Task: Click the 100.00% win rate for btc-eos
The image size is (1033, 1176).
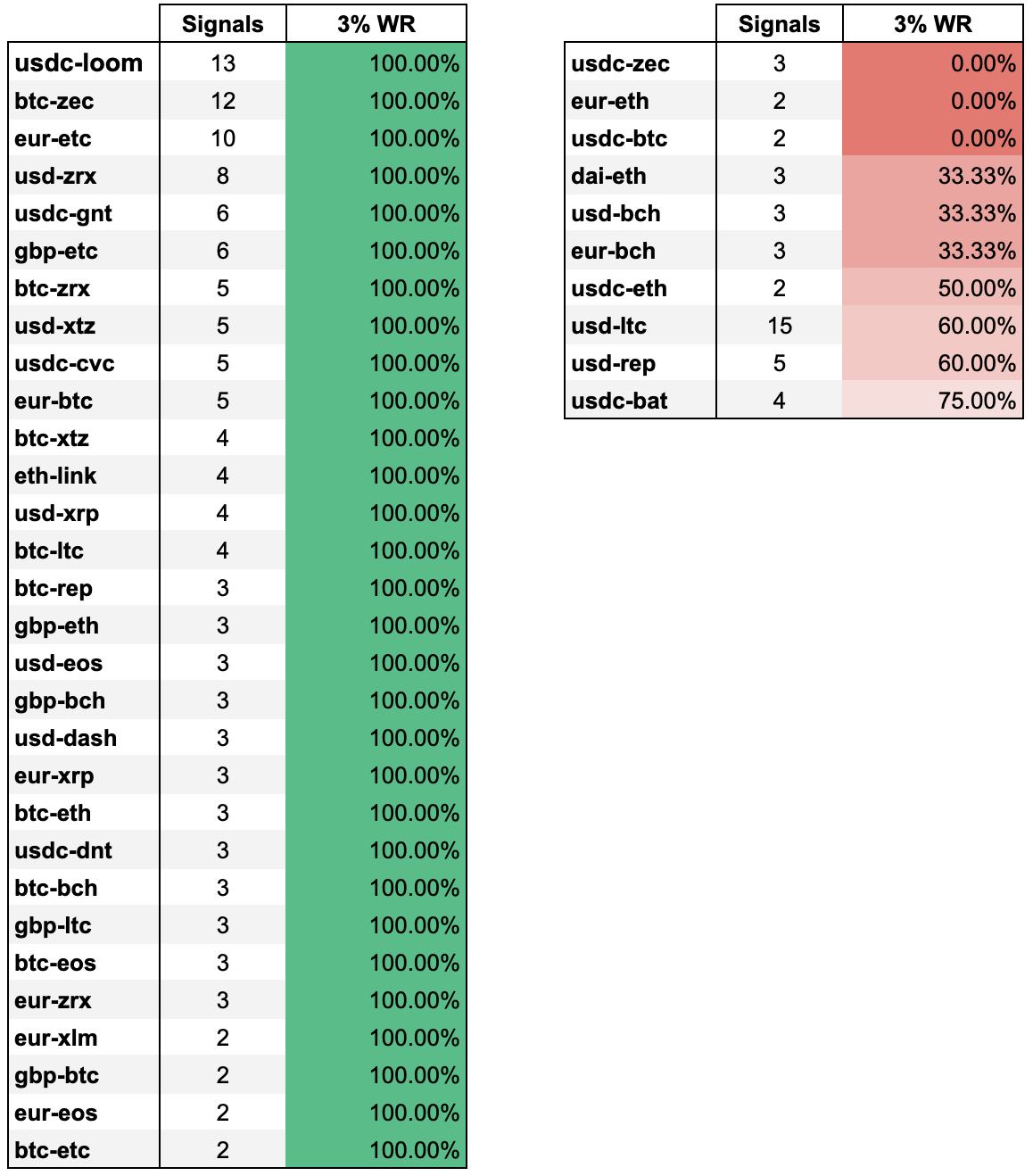Action: coord(376,963)
